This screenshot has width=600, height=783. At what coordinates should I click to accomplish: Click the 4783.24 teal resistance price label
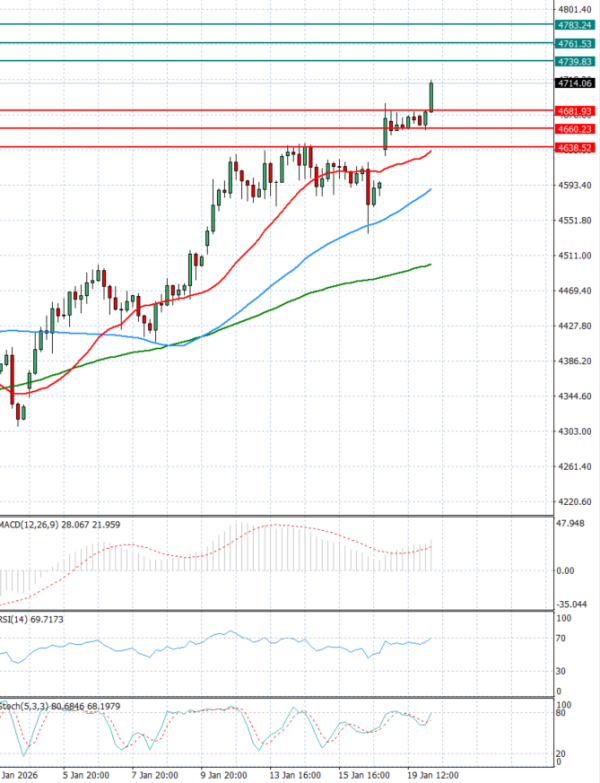click(576, 24)
